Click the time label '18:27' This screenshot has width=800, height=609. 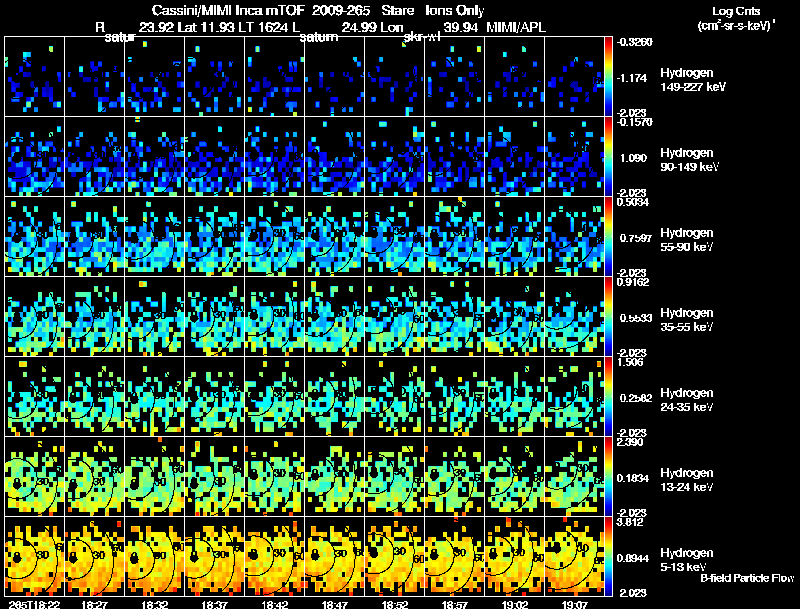[94, 604]
